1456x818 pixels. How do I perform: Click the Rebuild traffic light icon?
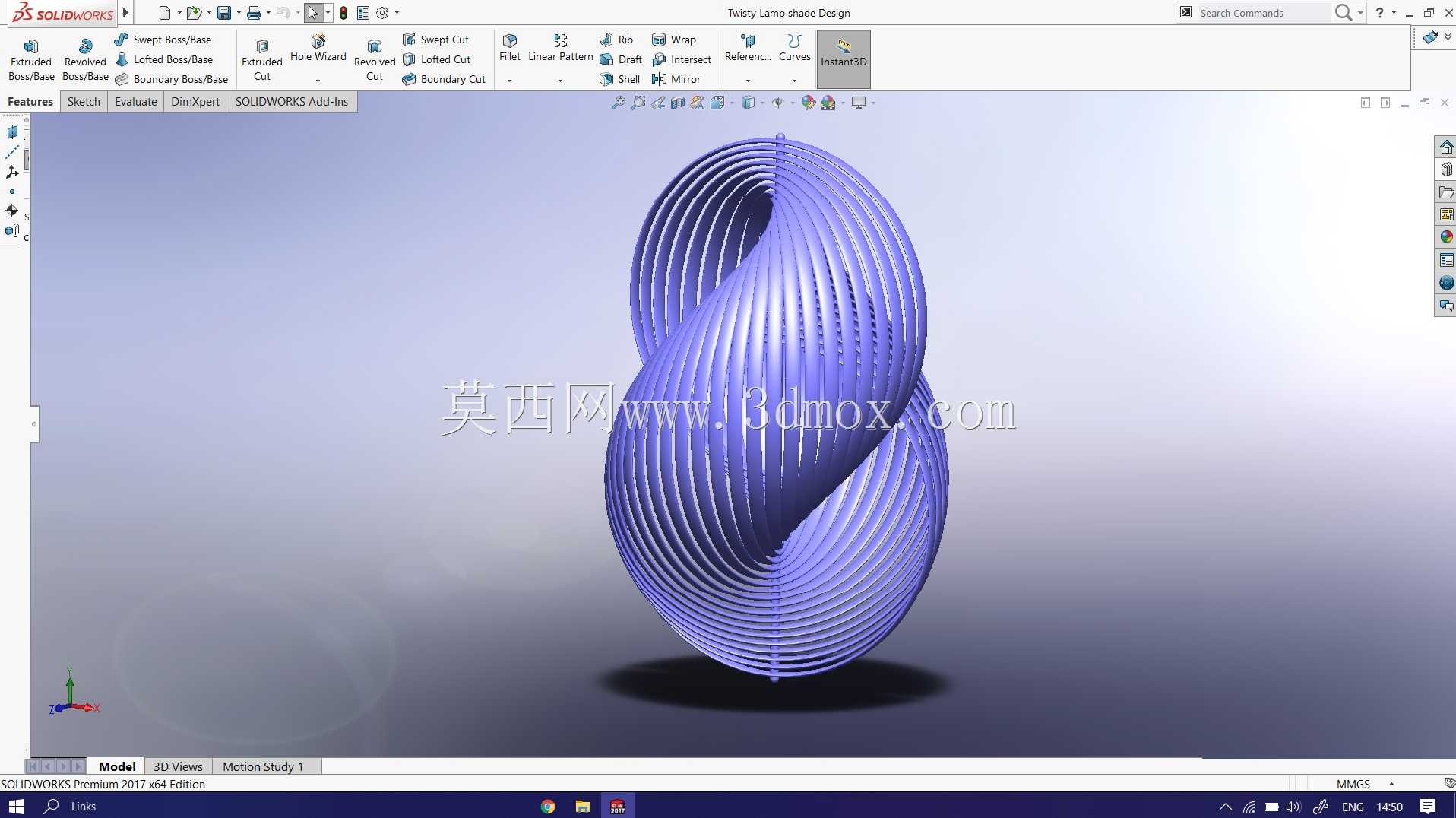(343, 13)
